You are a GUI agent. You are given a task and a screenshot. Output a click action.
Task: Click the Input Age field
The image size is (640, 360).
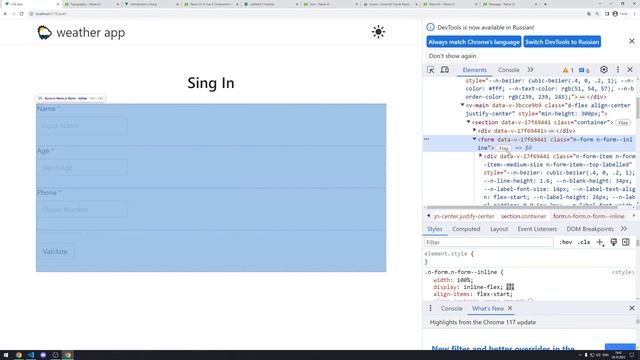click(x=82, y=168)
